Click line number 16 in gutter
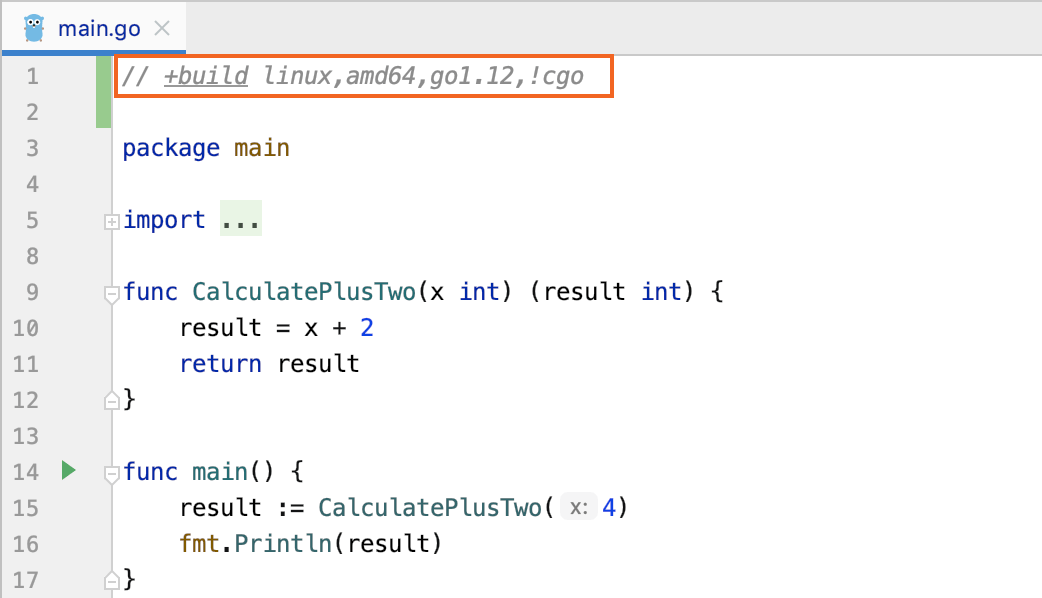Screen dimensions: 1042x598 (x=26, y=544)
